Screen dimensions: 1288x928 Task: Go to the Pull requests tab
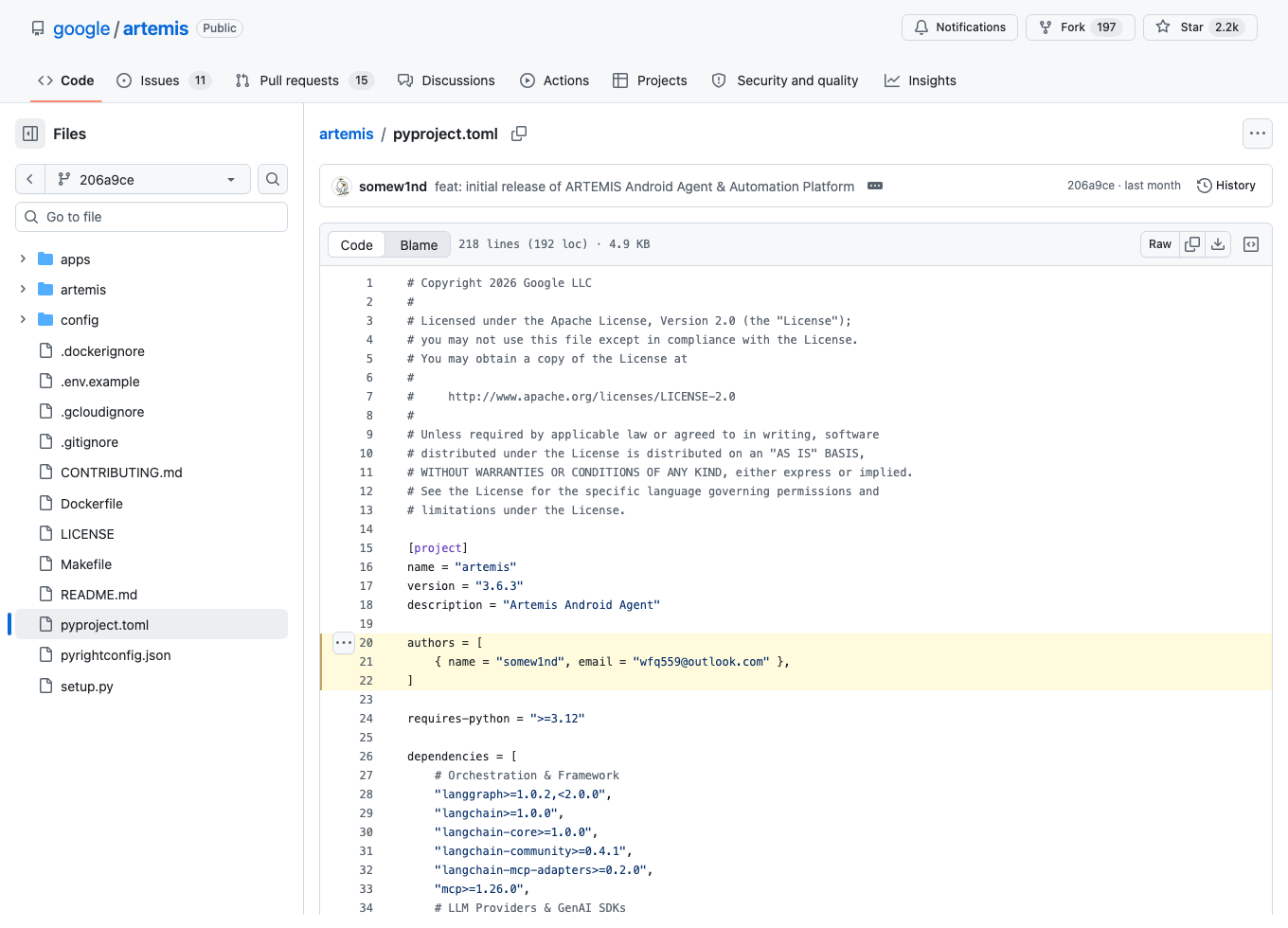coord(304,80)
